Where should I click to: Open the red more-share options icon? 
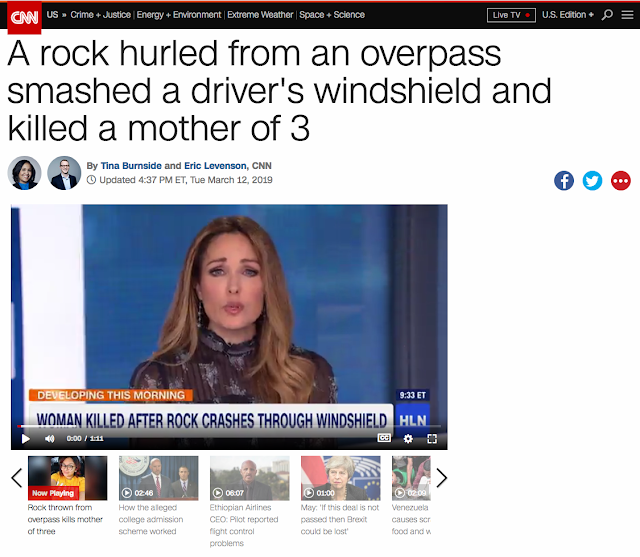click(x=621, y=181)
